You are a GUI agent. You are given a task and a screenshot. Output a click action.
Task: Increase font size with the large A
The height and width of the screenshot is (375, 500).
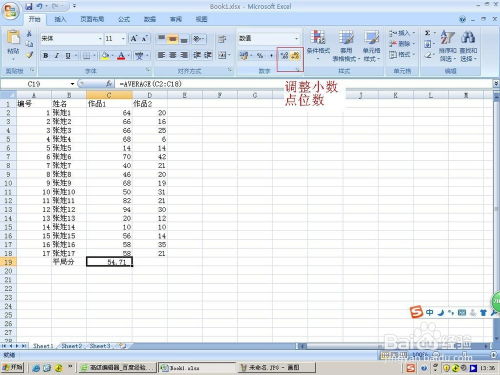tap(134, 39)
